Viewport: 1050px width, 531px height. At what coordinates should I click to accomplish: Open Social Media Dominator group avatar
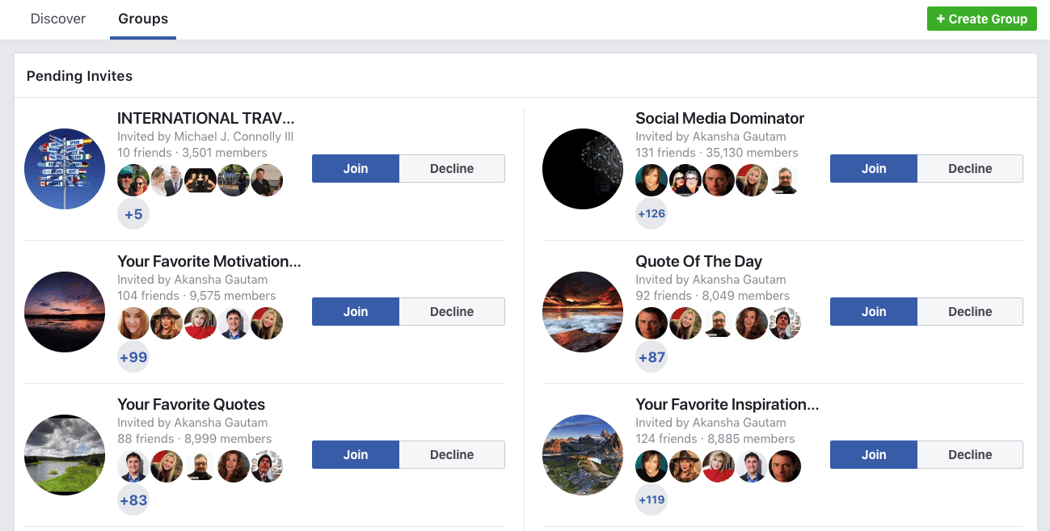click(582, 169)
